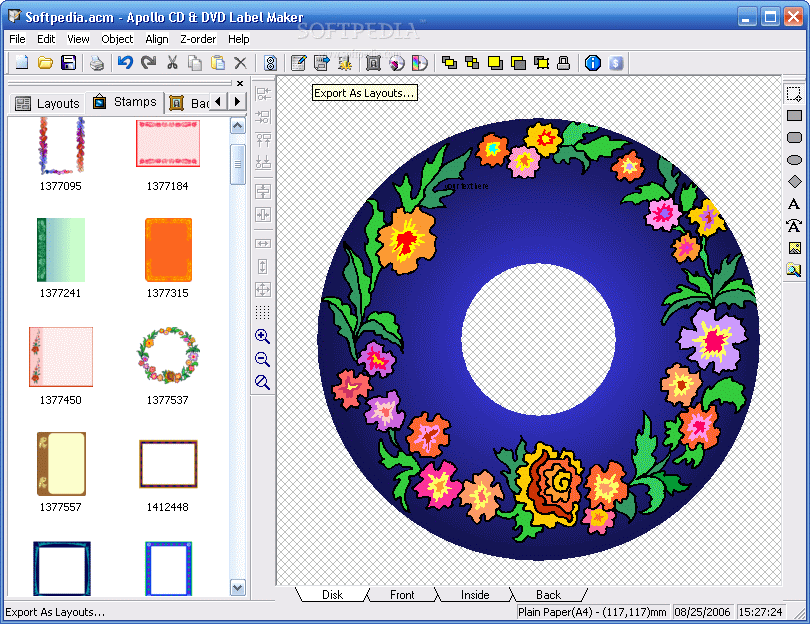This screenshot has width=810, height=624.
Task: Pick the Ellipse shape tool
Action: (795, 159)
